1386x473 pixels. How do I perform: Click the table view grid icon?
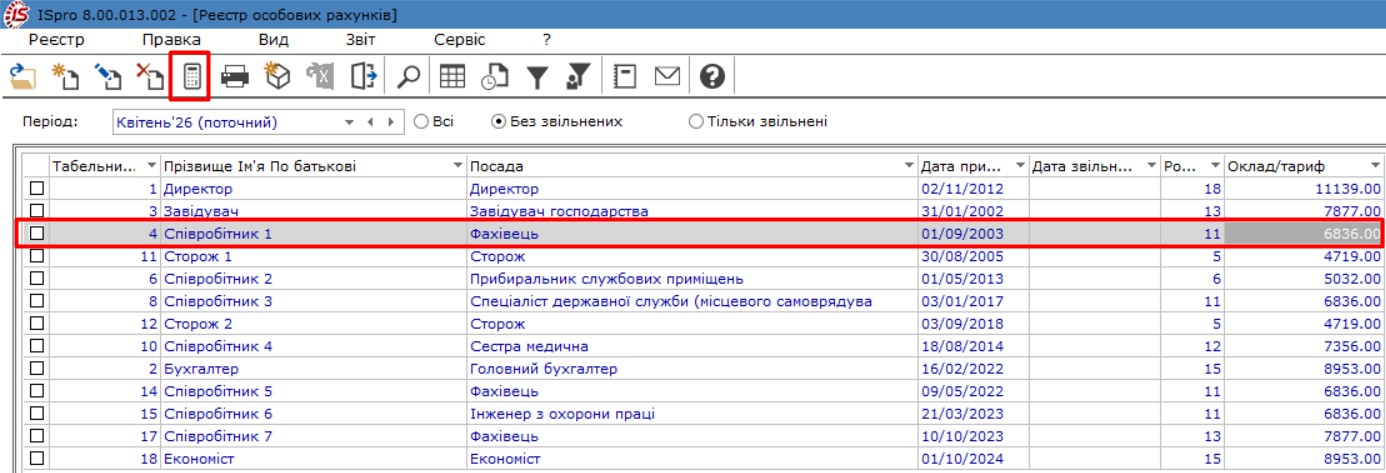pyautogui.click(x=452, y=77)
